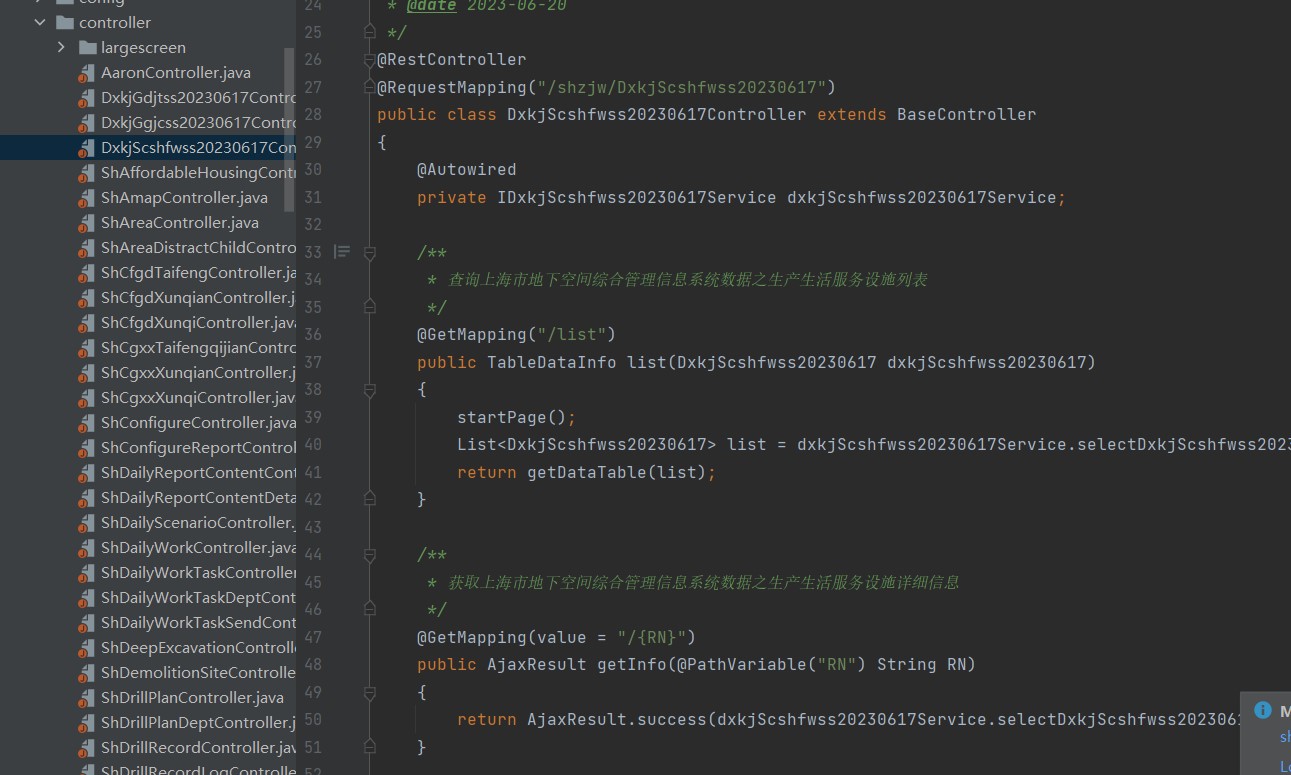Viewport: 1291px width, 775px height.
Task: Click the startPage() call
Action: pyautogui.click(x=512, y=417)
